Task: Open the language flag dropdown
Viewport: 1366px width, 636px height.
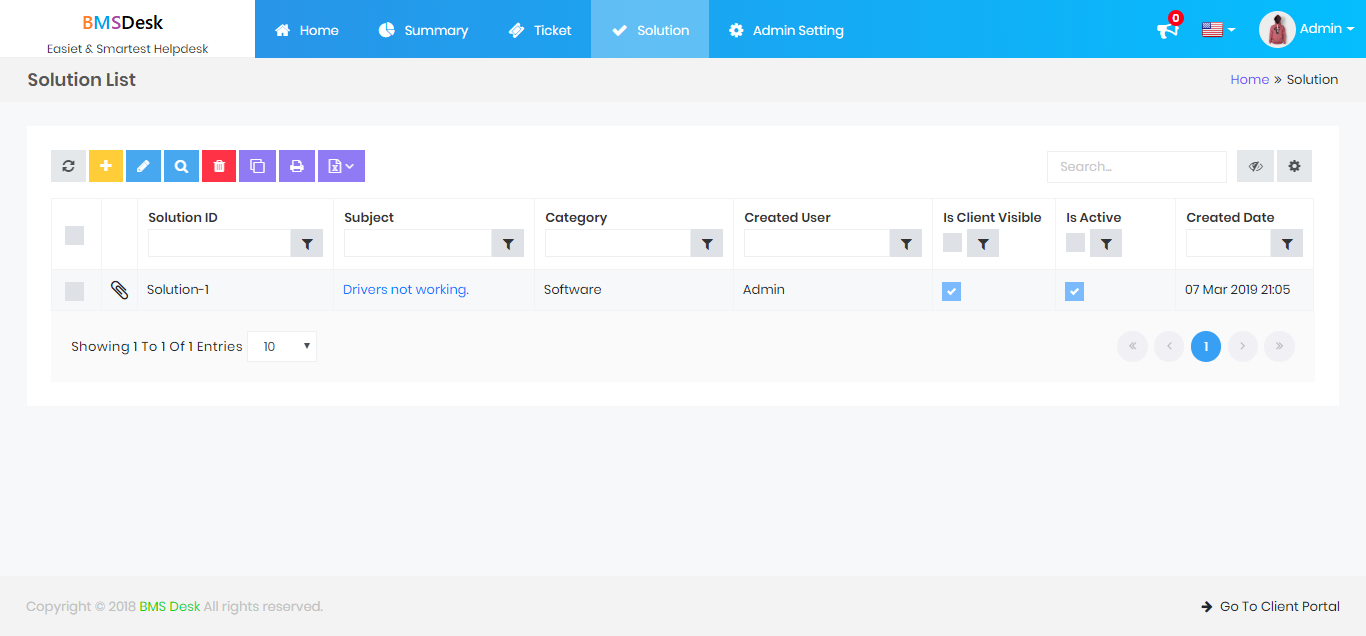Action: coord(1217,30)
